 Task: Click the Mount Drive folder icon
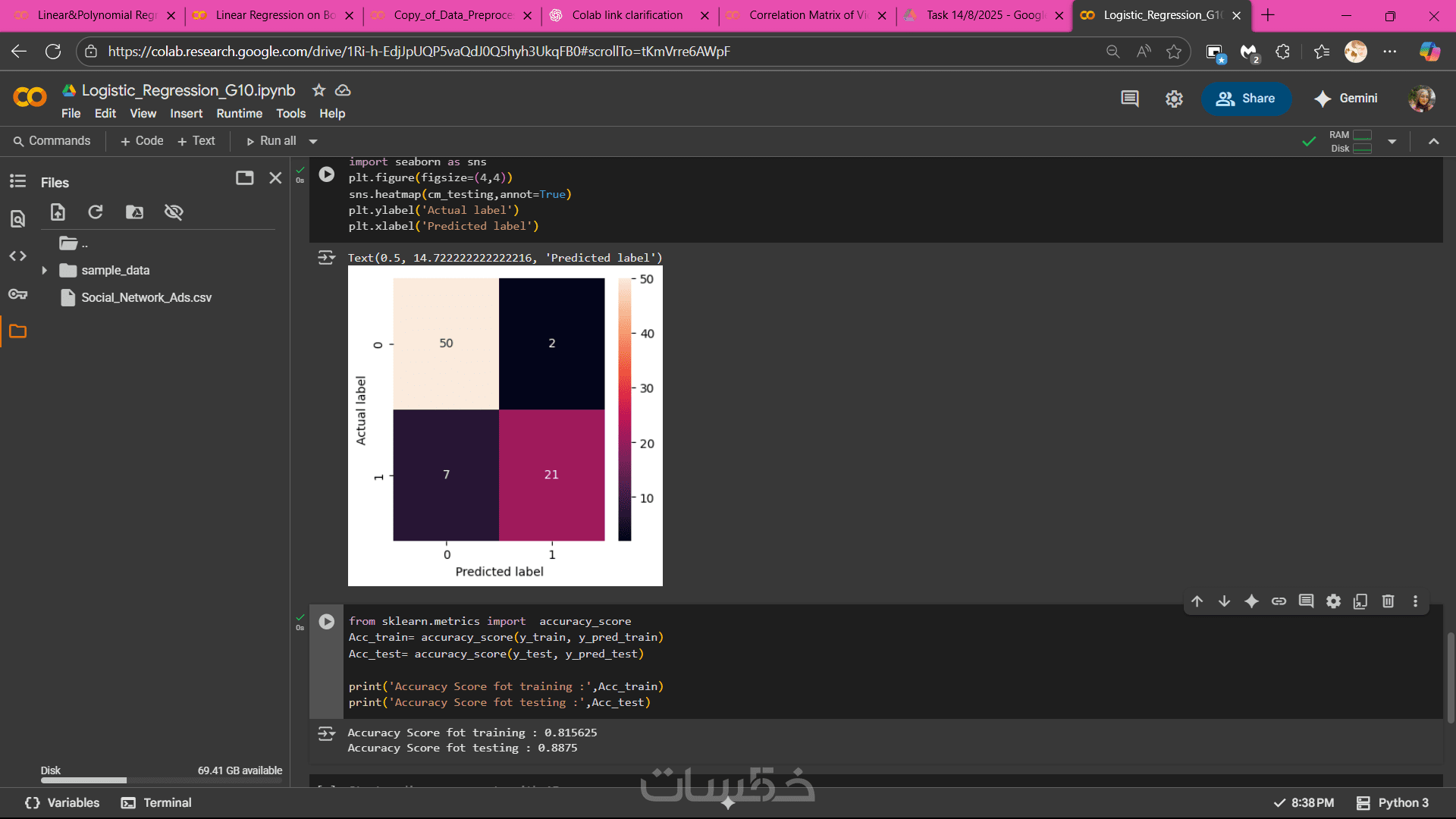[134, 212]
